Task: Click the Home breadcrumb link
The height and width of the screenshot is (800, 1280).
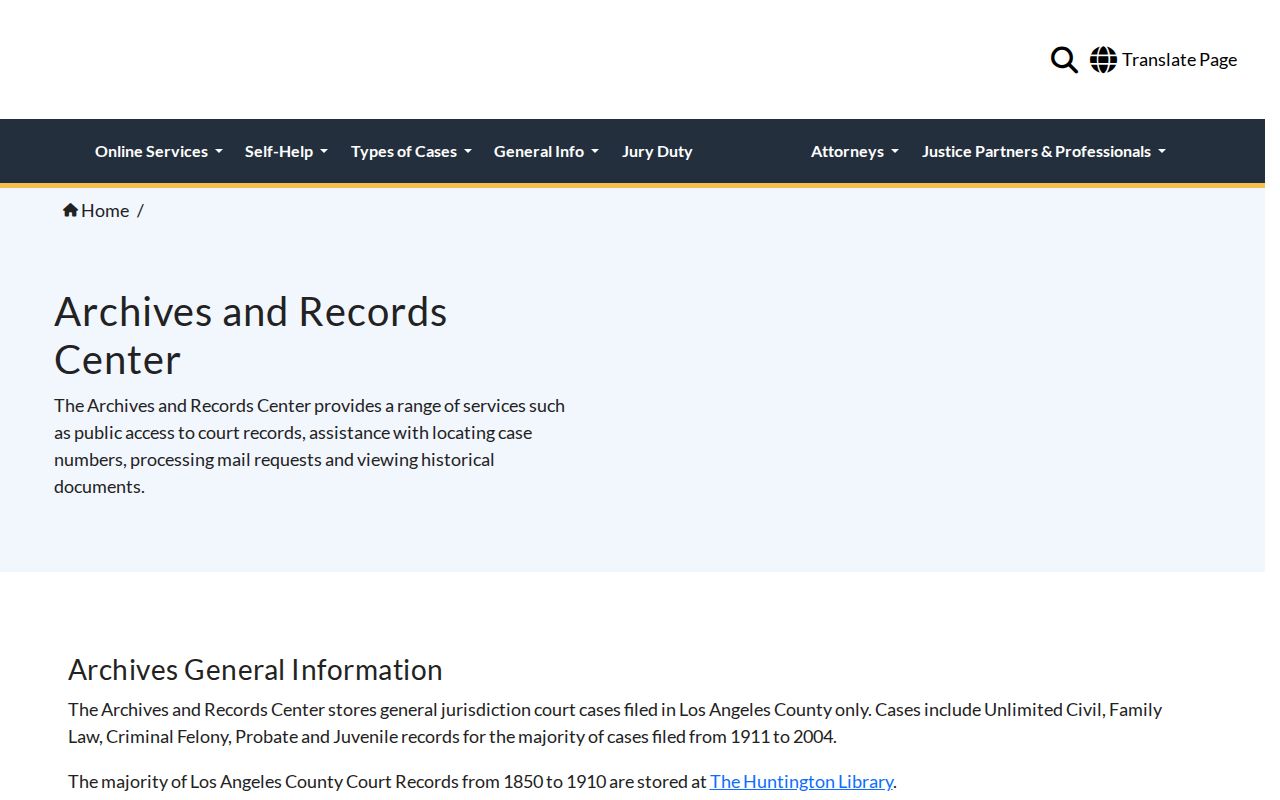Action: (x=96, y=210)
